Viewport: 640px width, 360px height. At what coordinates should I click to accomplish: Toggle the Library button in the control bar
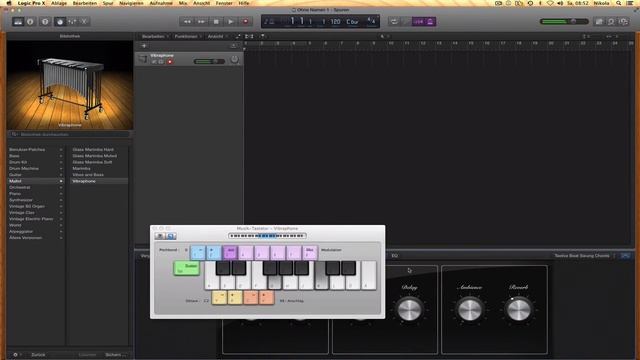(18, 22)
